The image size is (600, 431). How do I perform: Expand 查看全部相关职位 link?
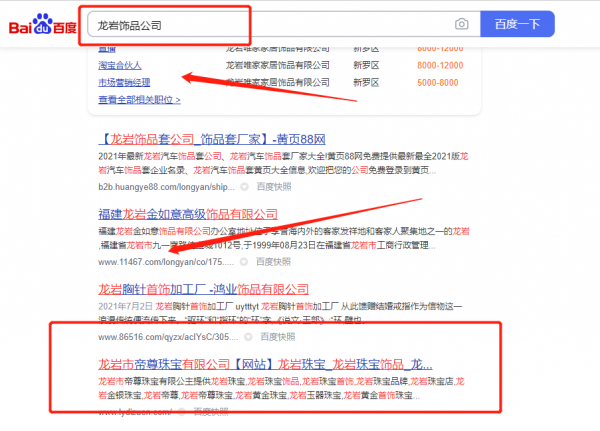[139, 100]
